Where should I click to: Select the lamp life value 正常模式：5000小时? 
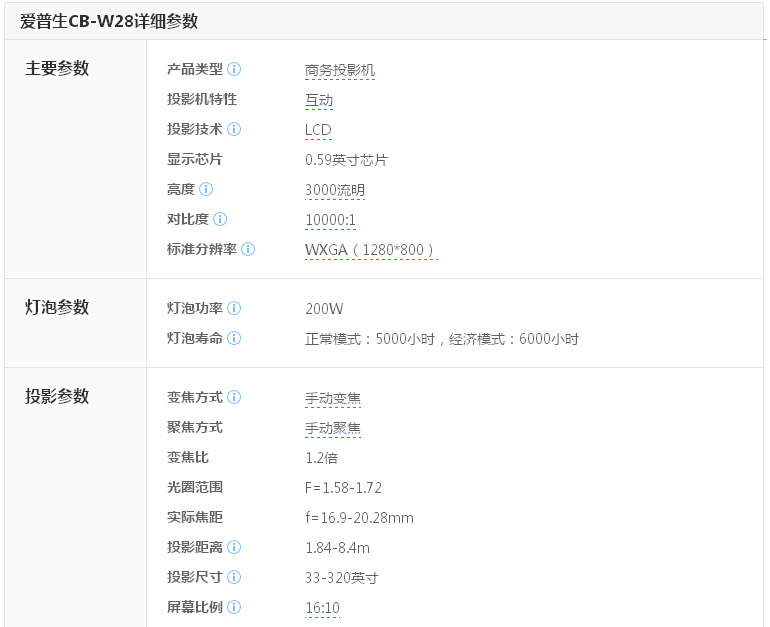[370, 339]
